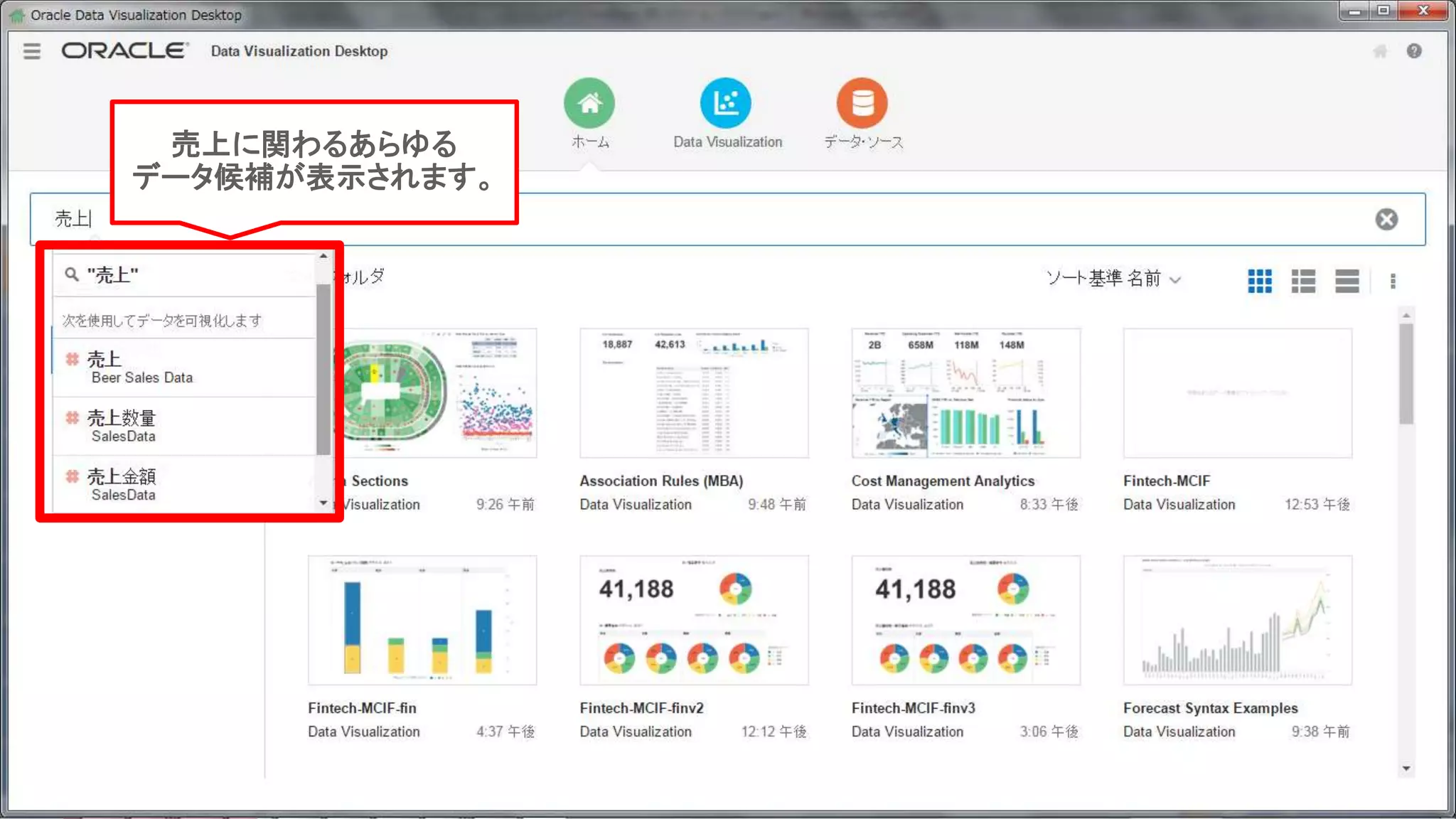
Task: Click the 12:53 午後 timestamp
Action: pyautogui.click(x=1317, y=505)
